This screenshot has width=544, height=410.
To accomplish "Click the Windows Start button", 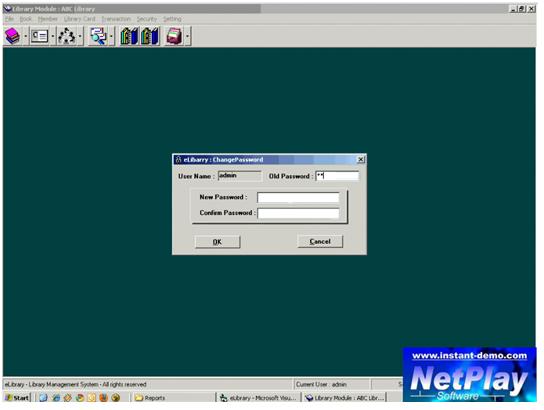I will click(17, 398).
